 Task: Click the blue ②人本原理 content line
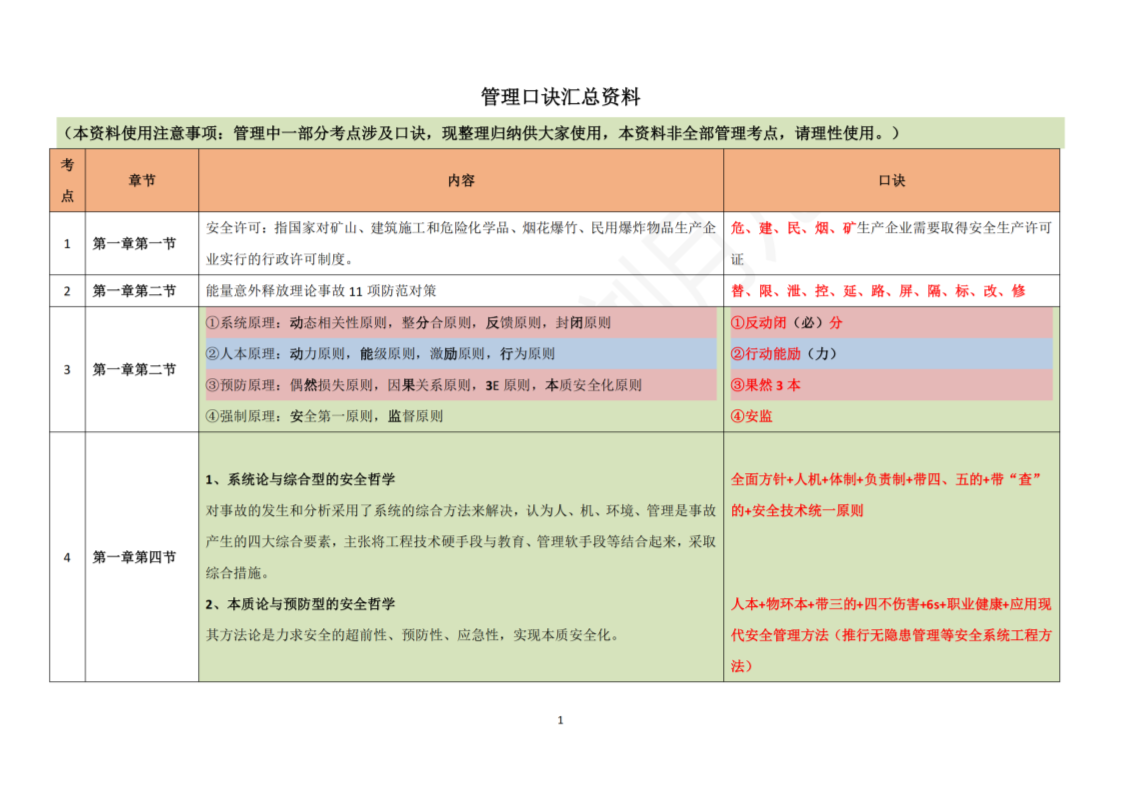click(380, 354)
